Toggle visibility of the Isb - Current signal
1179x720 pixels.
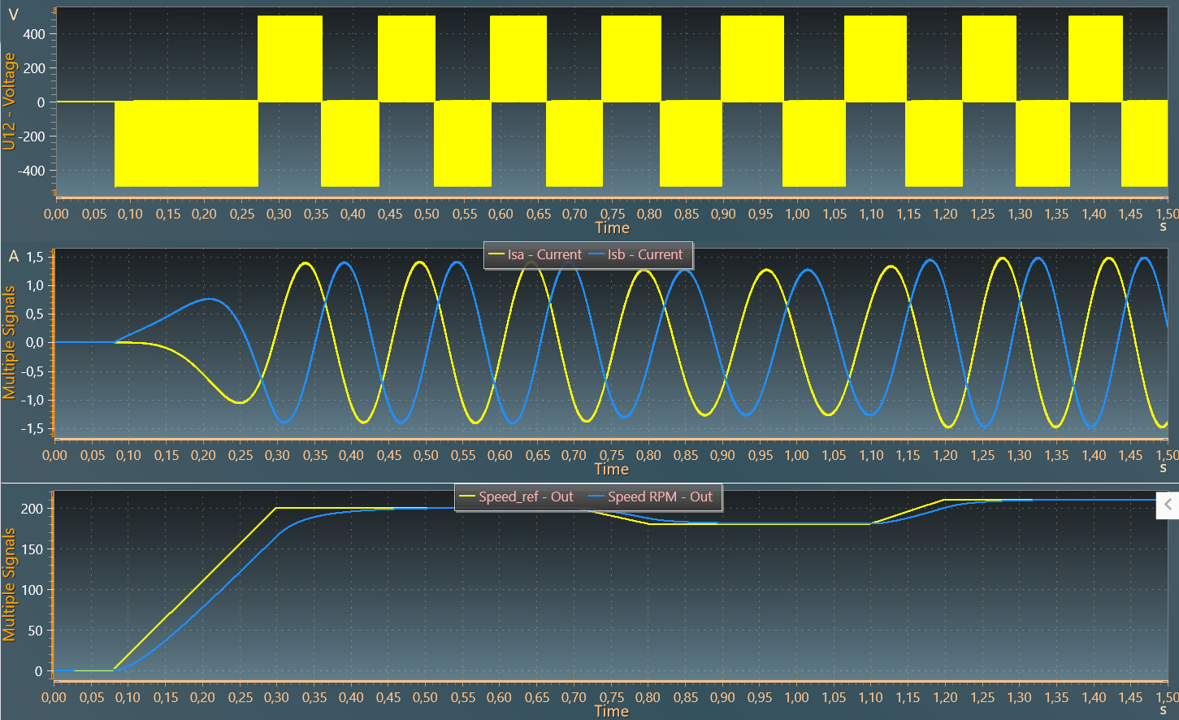point(646,255)
